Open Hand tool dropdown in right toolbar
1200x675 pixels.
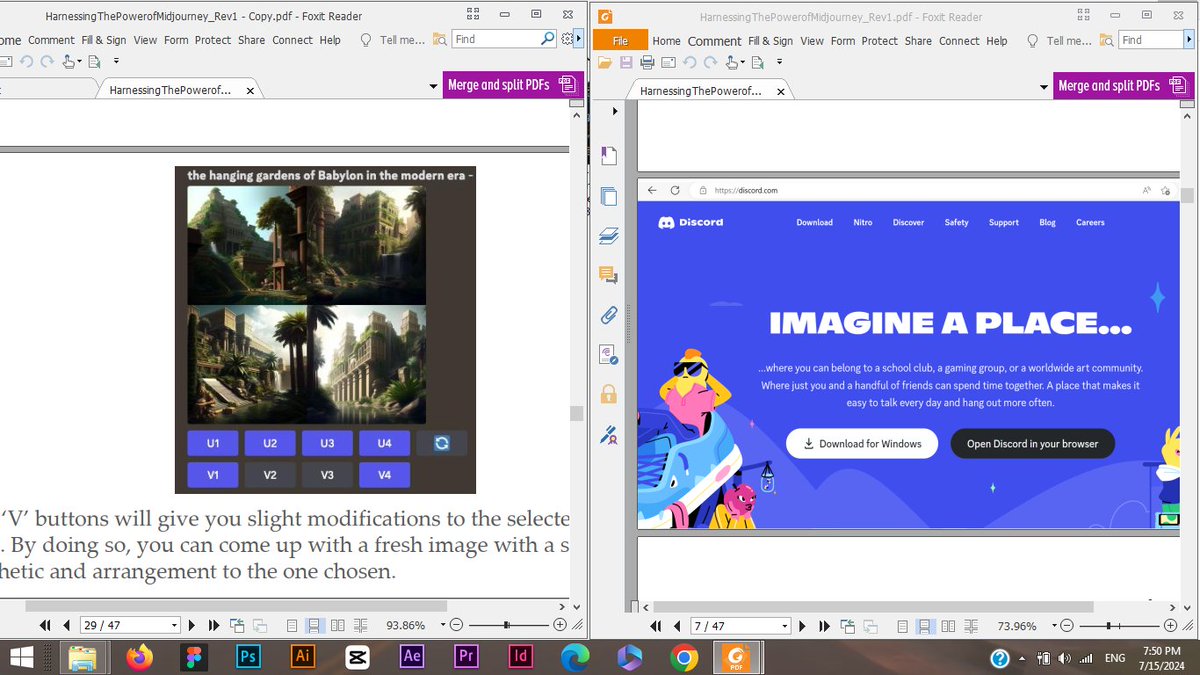click(x=744, y=62)
